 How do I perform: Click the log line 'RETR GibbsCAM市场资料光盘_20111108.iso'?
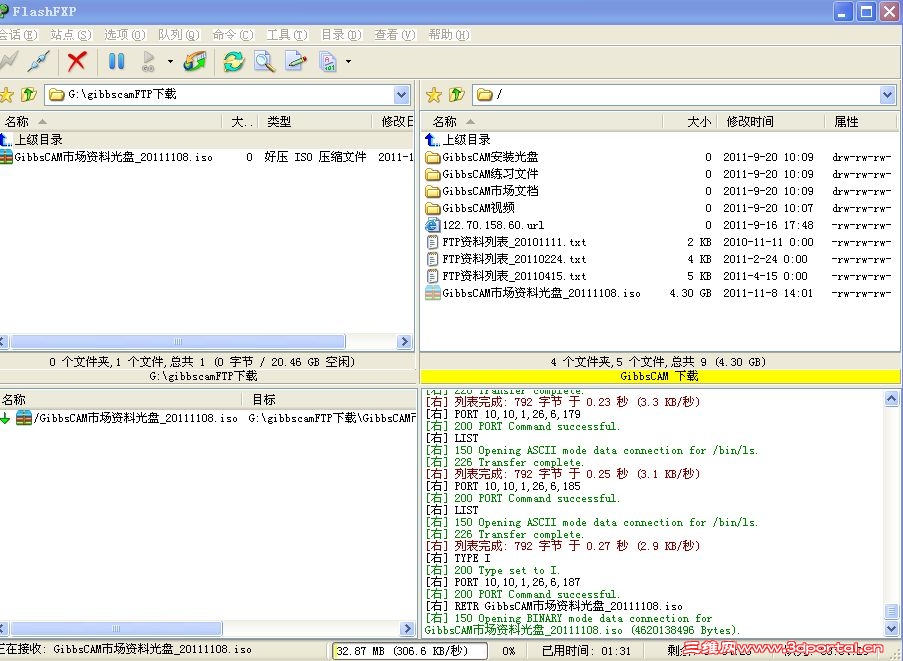[554, 606]
